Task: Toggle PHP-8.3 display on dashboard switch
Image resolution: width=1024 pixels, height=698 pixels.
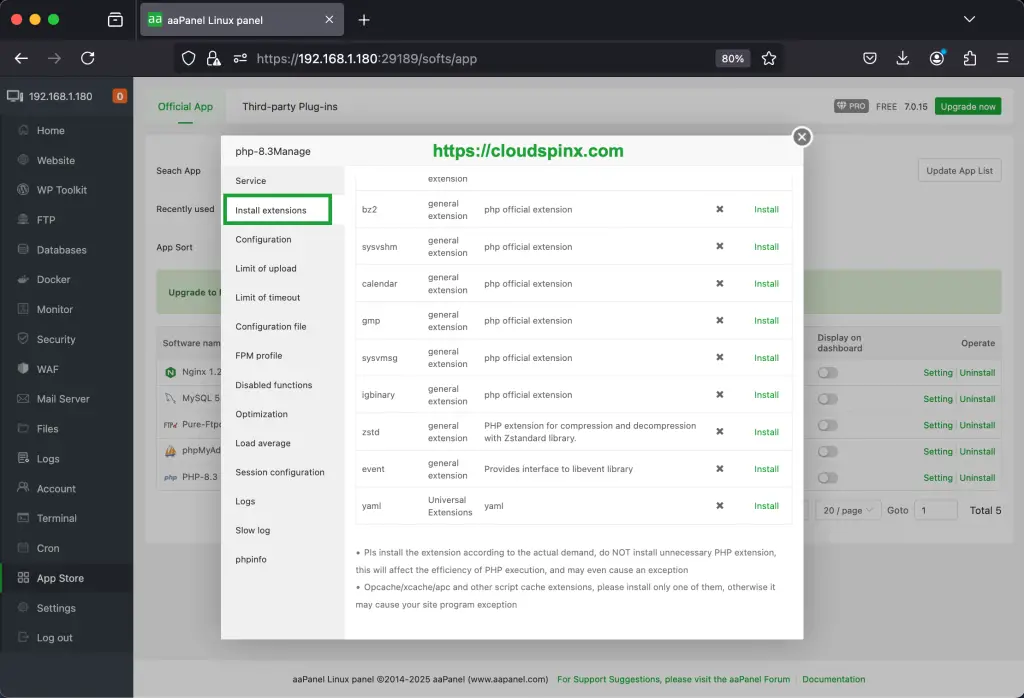Action: pos(827,478)
